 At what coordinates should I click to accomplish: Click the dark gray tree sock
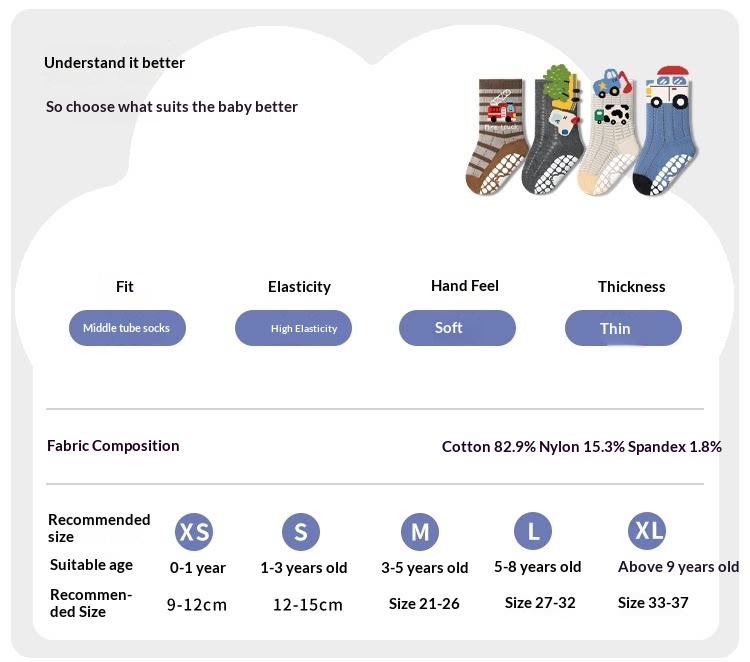pos(555,132)
